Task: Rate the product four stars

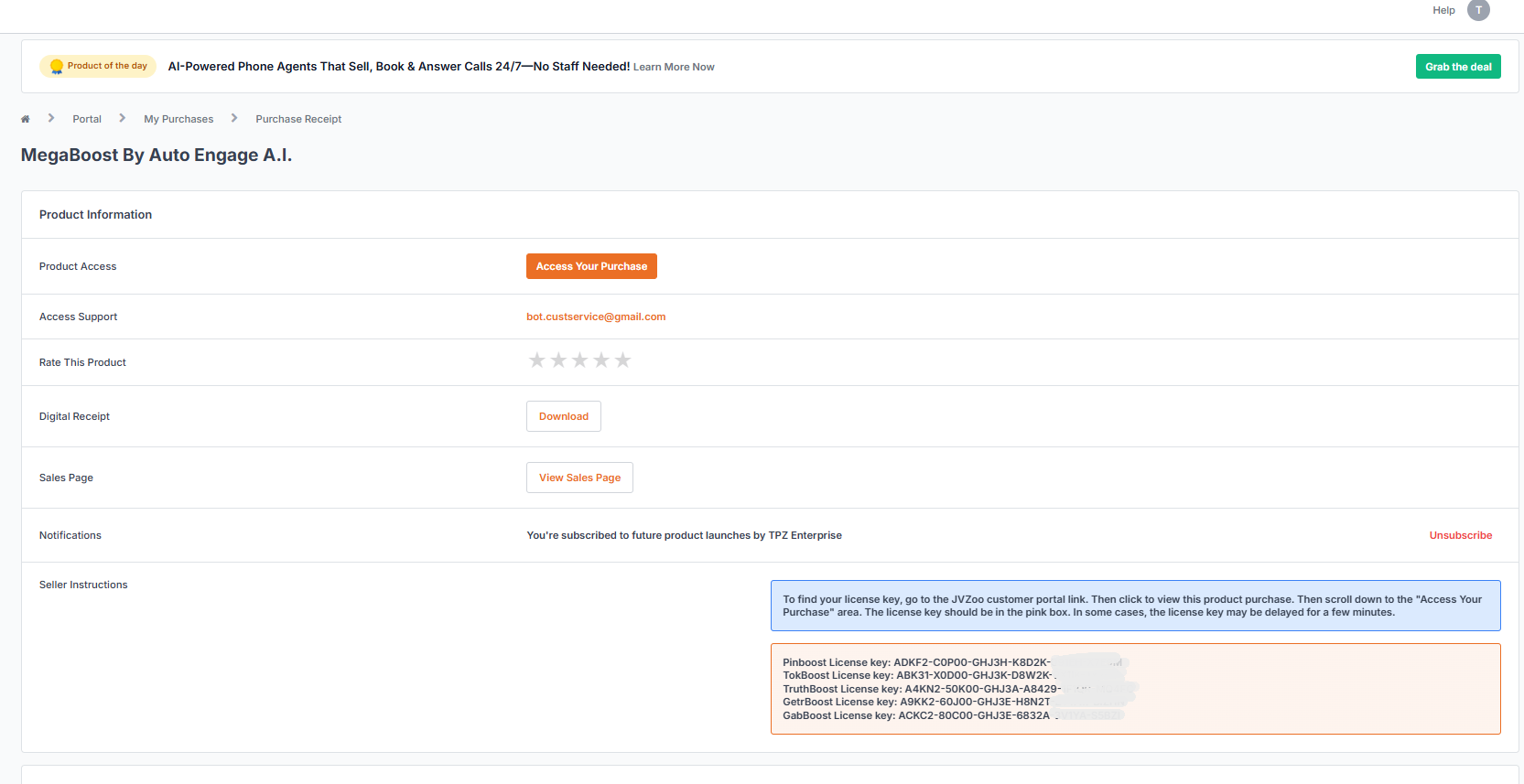Action: tap(601, 360)
